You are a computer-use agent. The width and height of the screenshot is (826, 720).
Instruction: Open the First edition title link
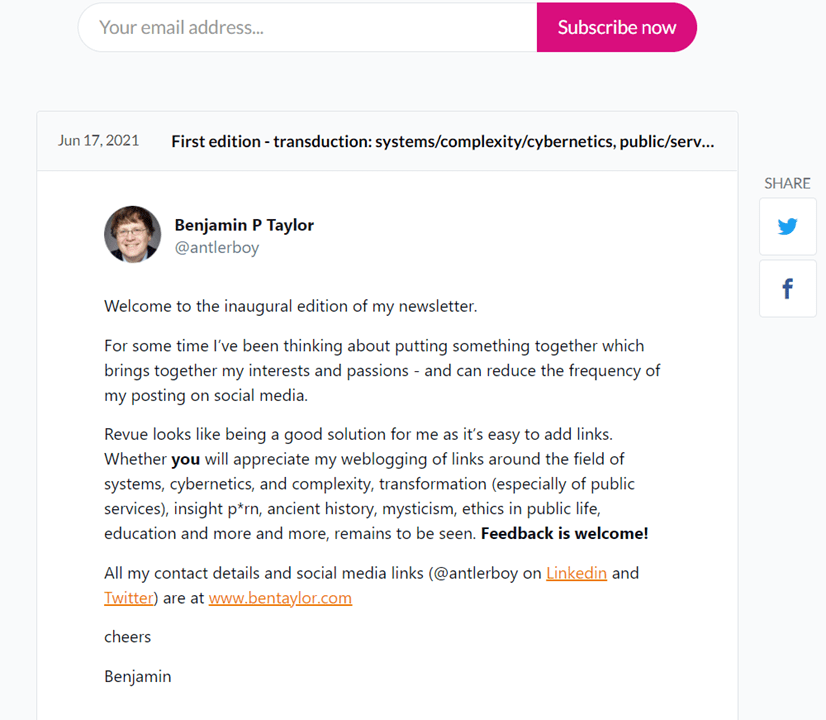(442, 141)
